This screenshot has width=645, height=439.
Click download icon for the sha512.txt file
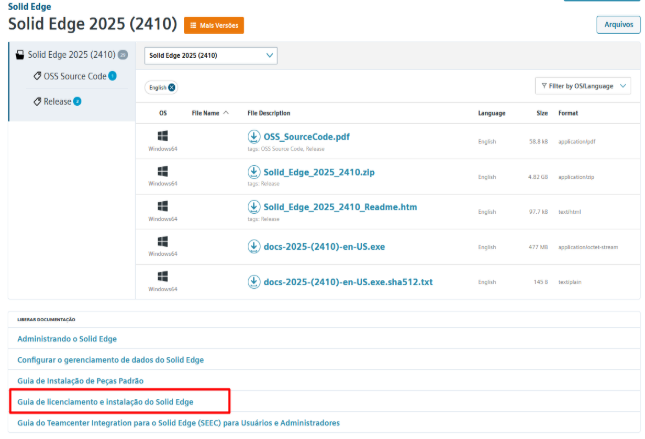254,280
